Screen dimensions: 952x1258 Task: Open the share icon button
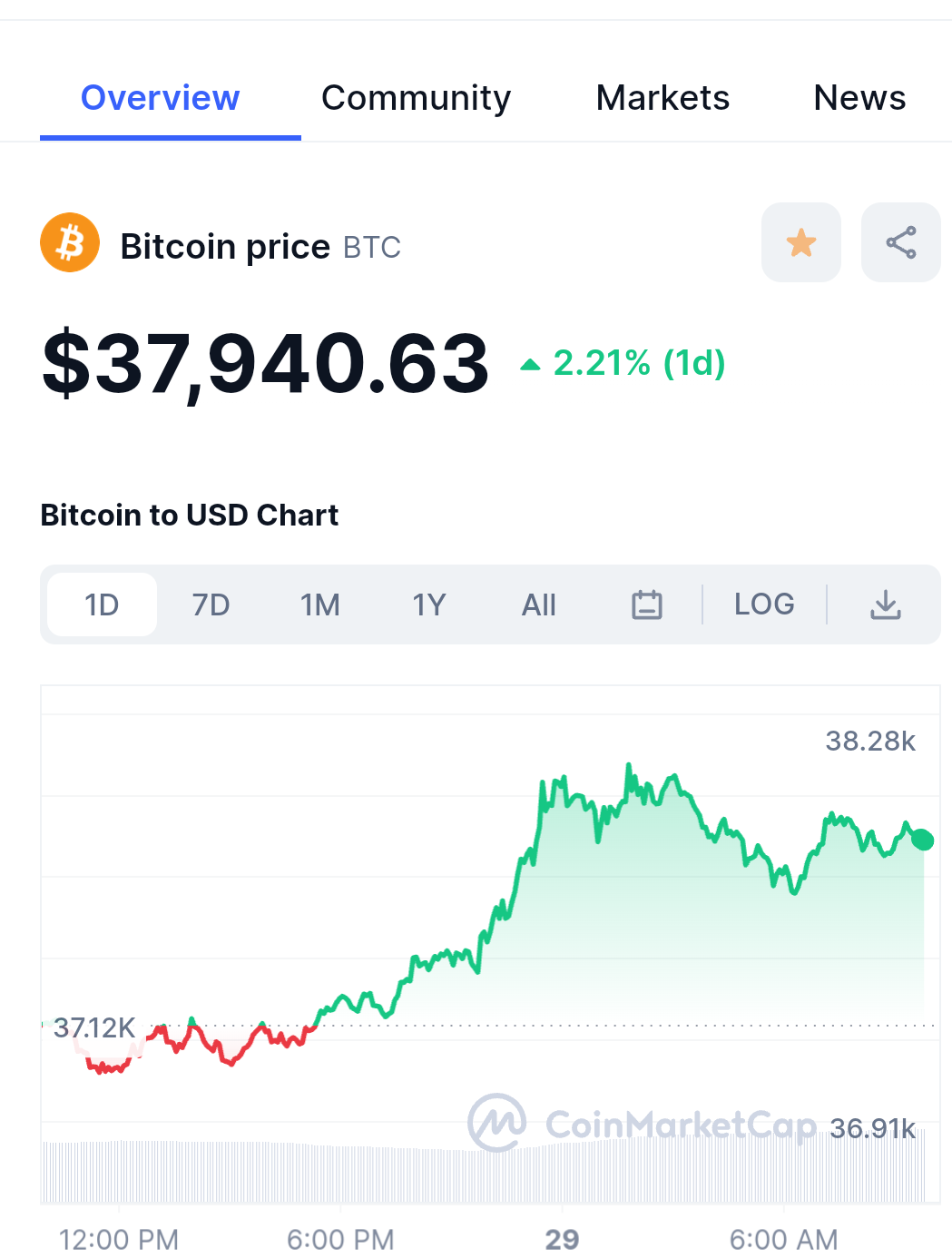coord(901,242)
